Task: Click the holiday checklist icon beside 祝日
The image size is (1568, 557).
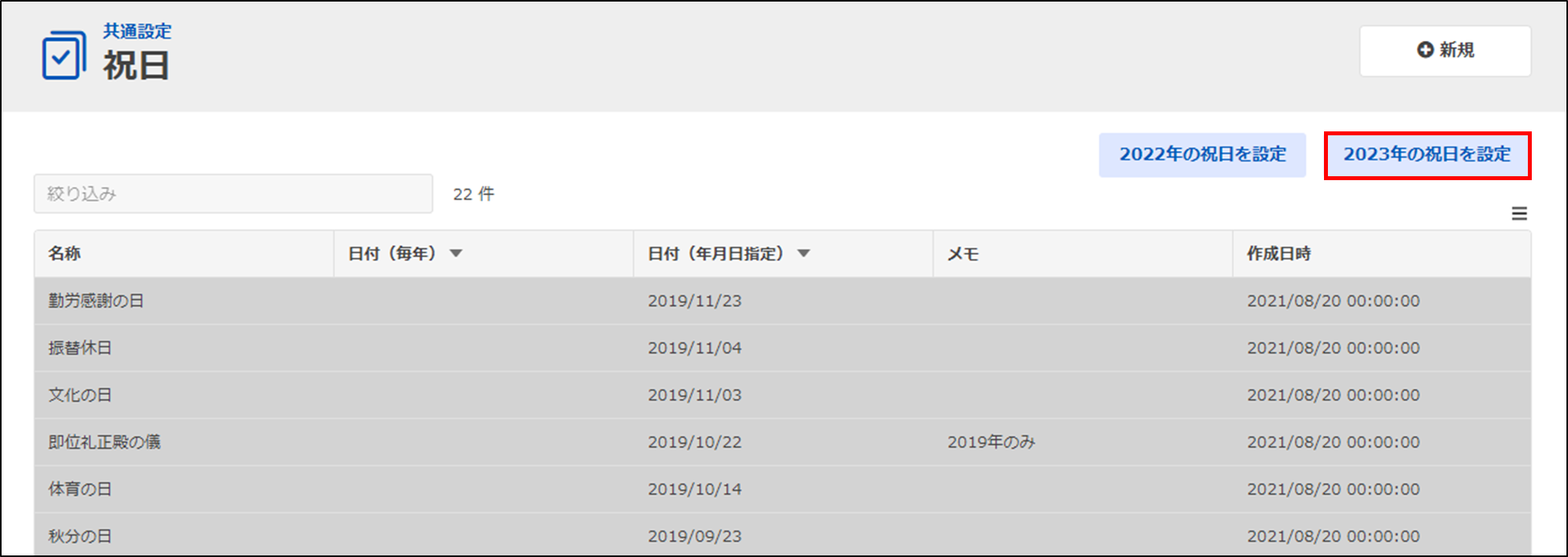Action: 63,55
